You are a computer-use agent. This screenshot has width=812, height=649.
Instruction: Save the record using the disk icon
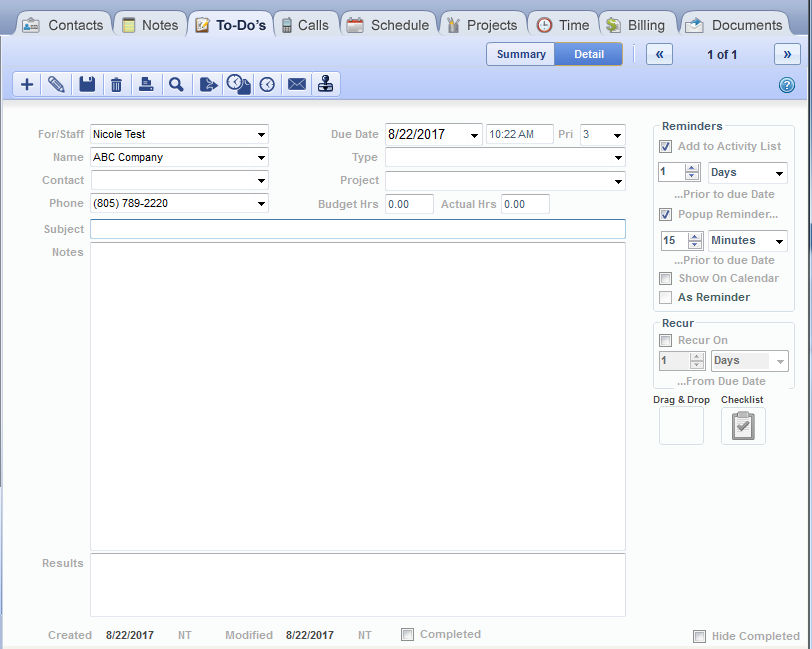(86, 84)
